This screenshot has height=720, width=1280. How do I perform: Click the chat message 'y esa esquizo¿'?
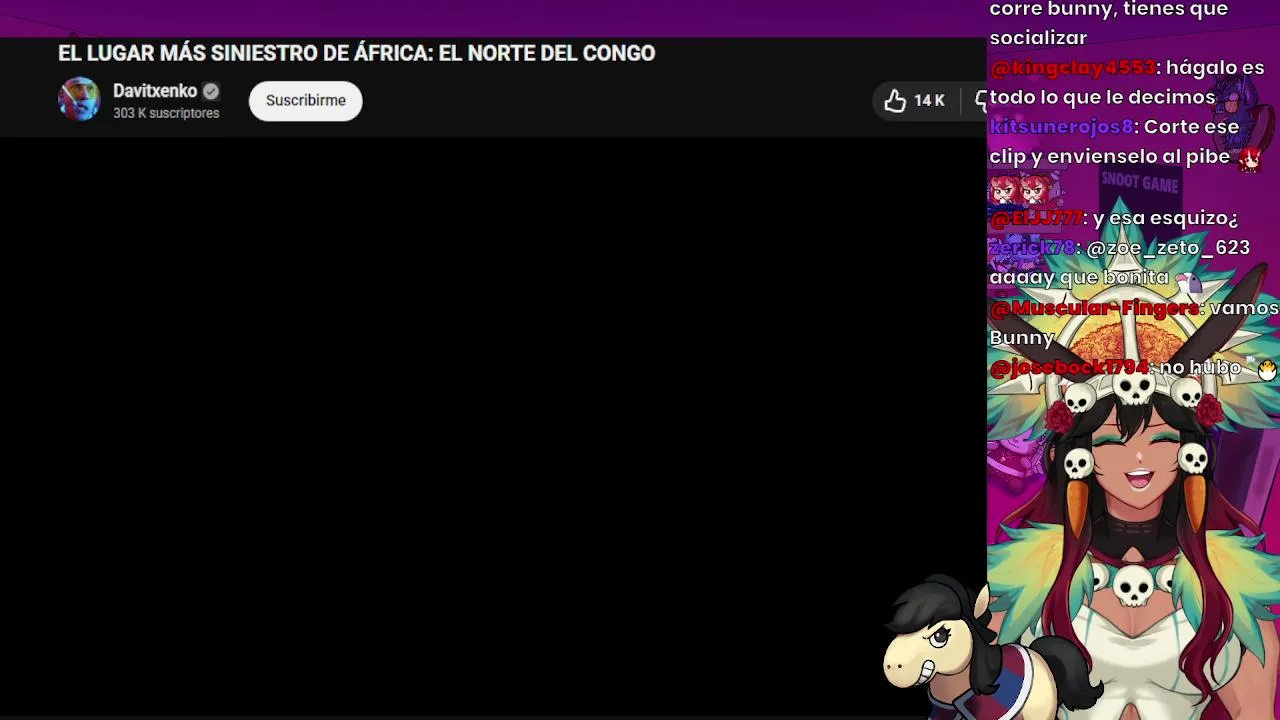coord(1165,218)
